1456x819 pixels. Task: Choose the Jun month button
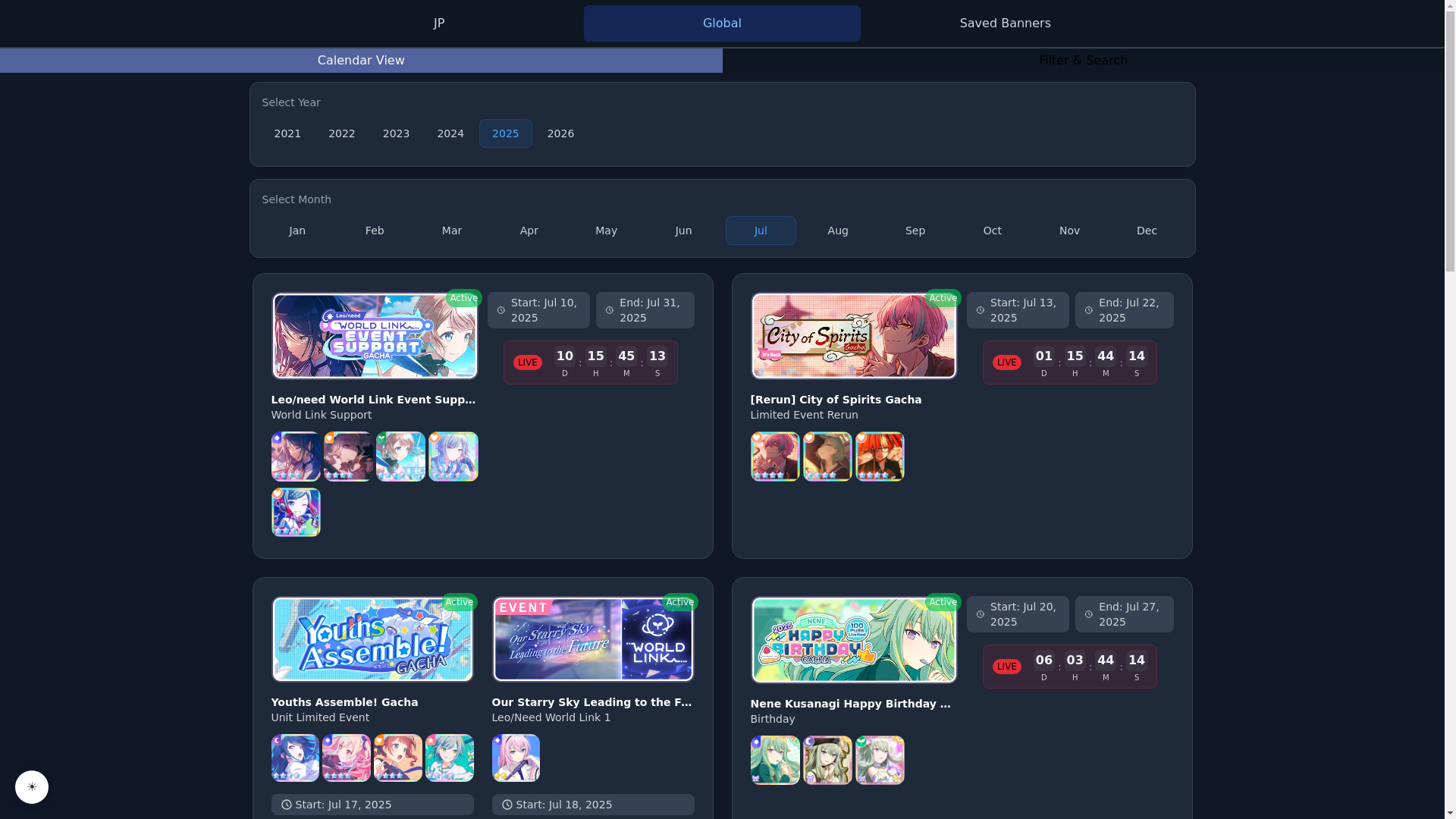[683, 231]
